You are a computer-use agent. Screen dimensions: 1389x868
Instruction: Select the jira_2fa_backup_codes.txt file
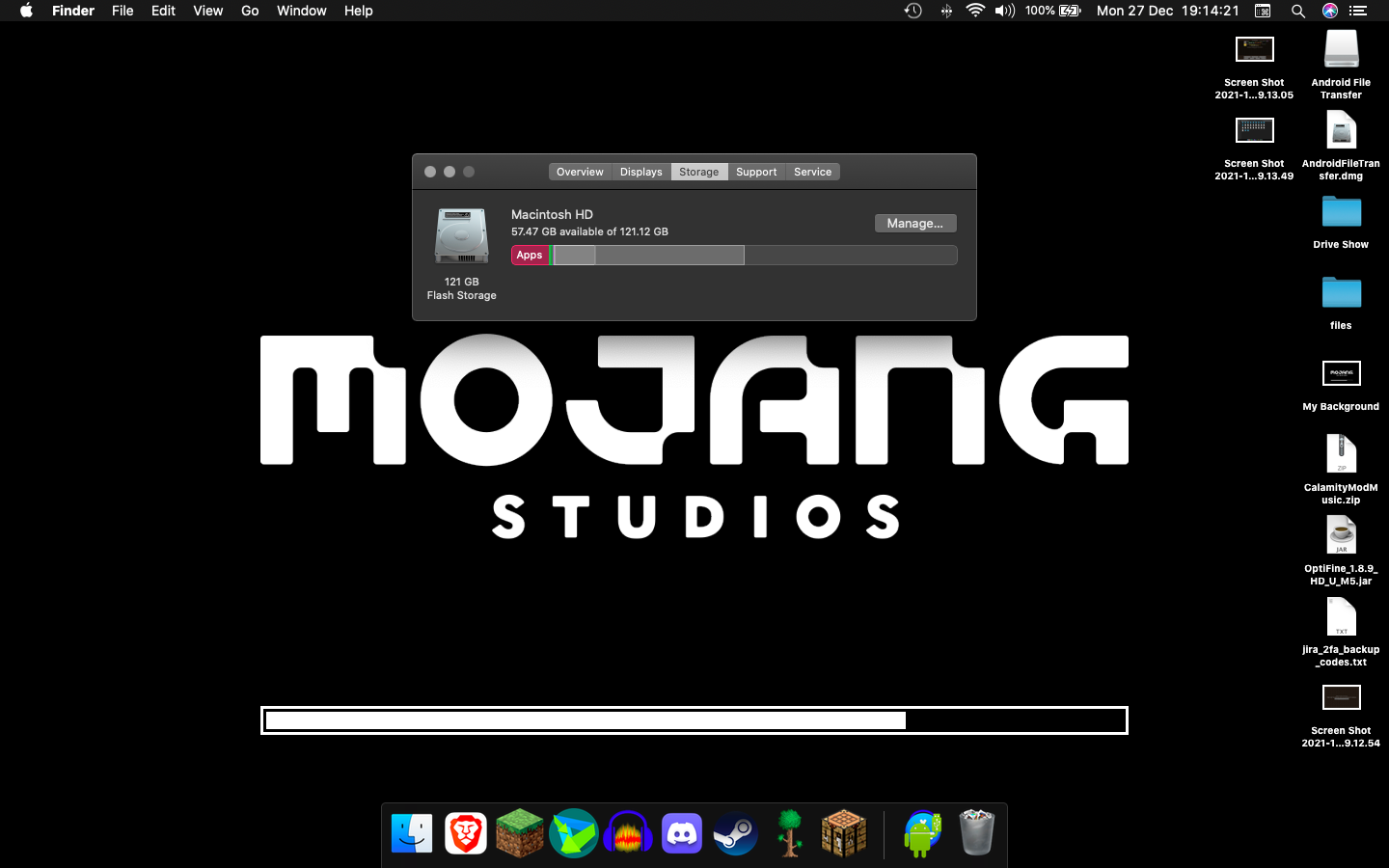pos(1341,617)
